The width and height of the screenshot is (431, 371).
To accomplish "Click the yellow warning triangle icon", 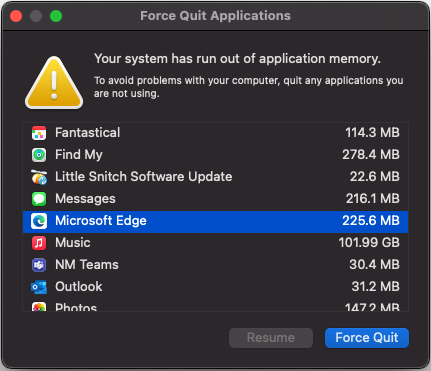I will (x=54, y=83).
